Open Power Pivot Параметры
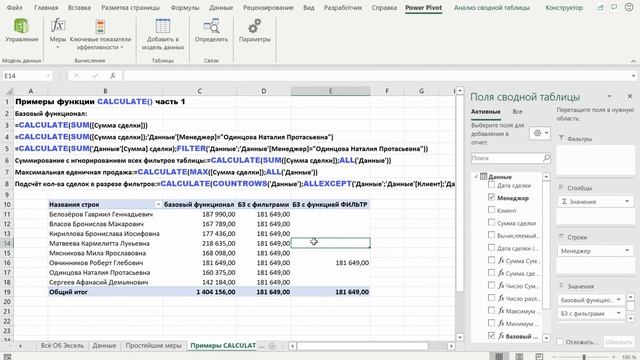The width and height of the screenshot is (640, 360). 255,31
